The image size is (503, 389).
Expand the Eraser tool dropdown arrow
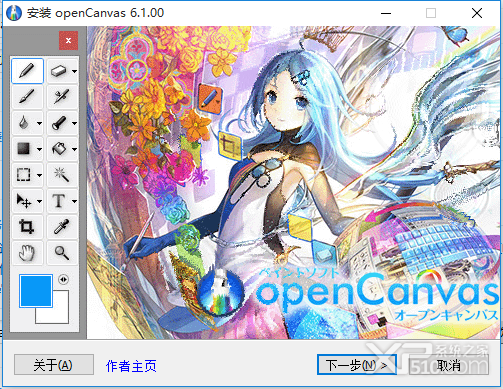click(74, 71)
